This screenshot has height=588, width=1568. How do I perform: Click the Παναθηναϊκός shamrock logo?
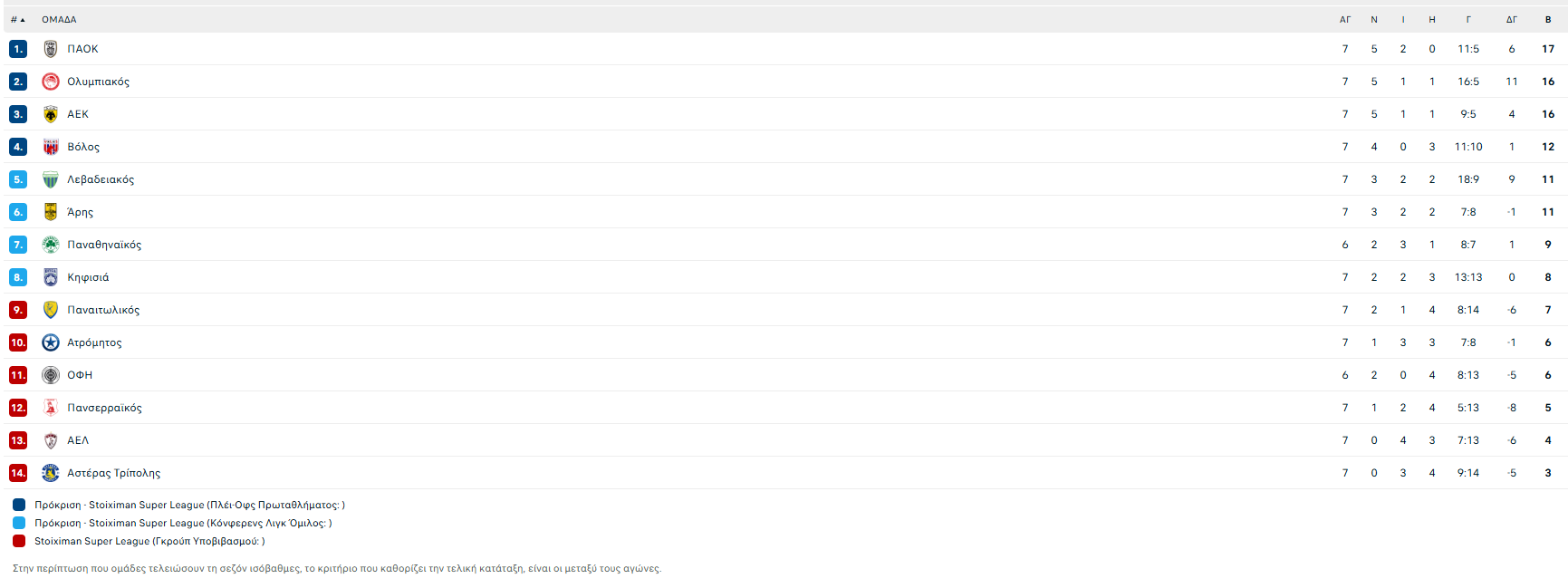pyautogui.click(x=51, y=245)
